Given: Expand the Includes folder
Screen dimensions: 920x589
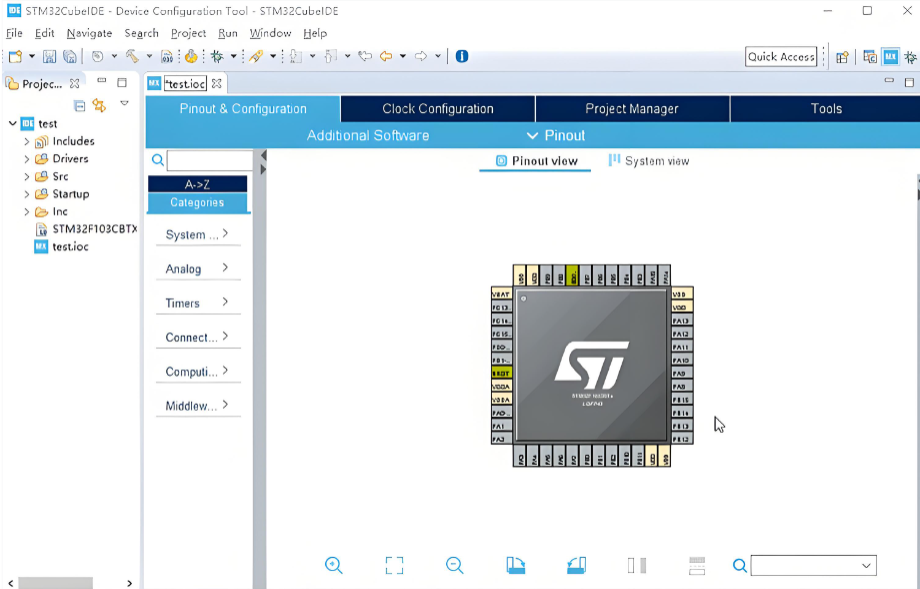Looking at the screenshot, I should click(26, 141).
